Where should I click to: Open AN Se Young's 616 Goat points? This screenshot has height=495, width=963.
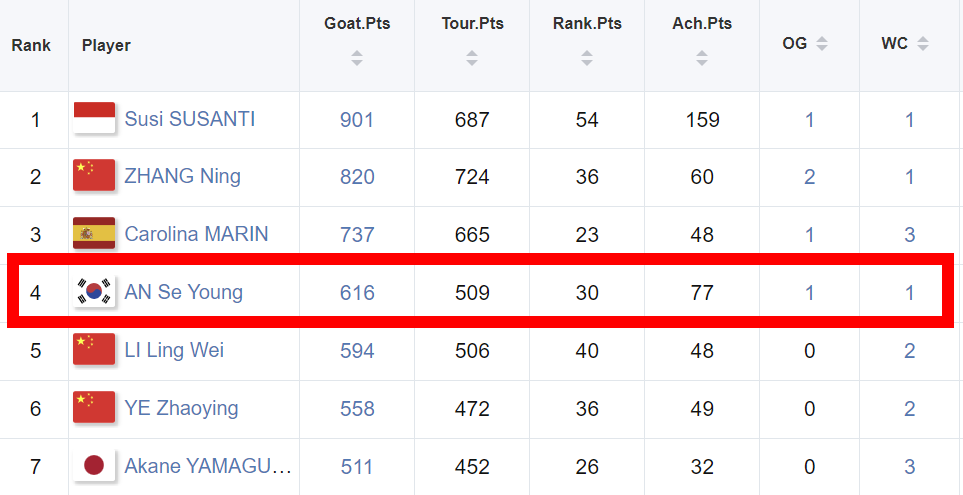(x=357, y=292)
